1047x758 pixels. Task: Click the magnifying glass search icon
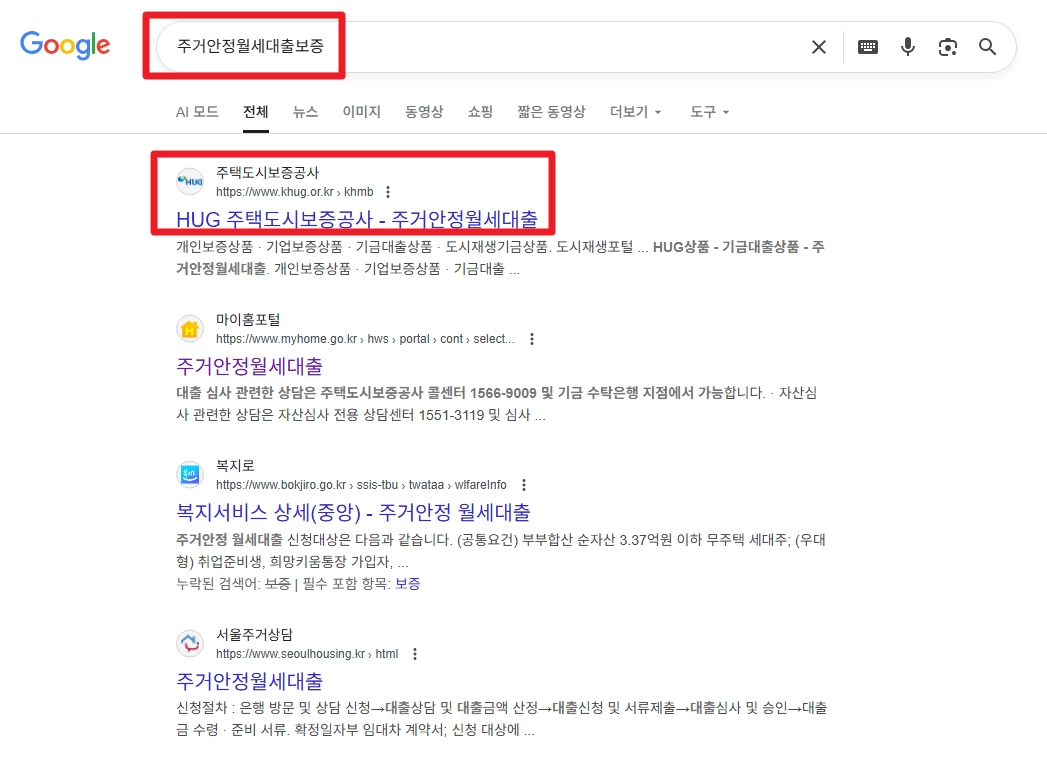(x=987, y=47)
